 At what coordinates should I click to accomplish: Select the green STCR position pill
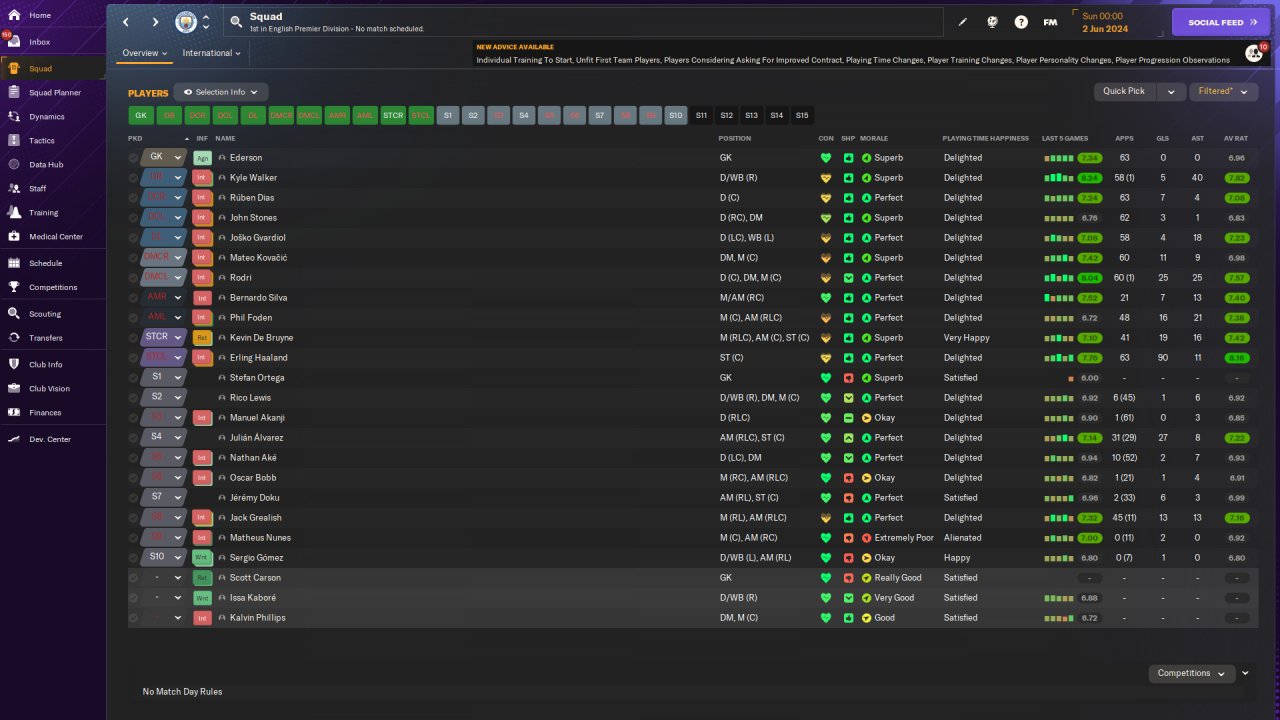click(393, 116)
